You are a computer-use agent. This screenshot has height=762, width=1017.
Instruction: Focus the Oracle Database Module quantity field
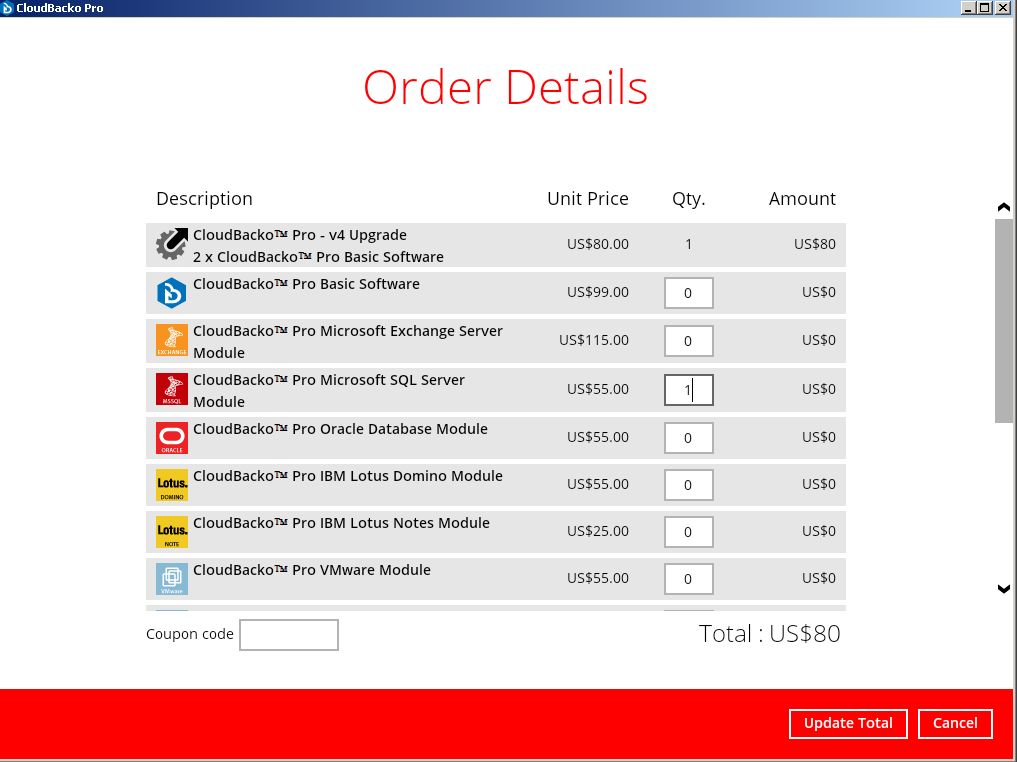point(689,438)
